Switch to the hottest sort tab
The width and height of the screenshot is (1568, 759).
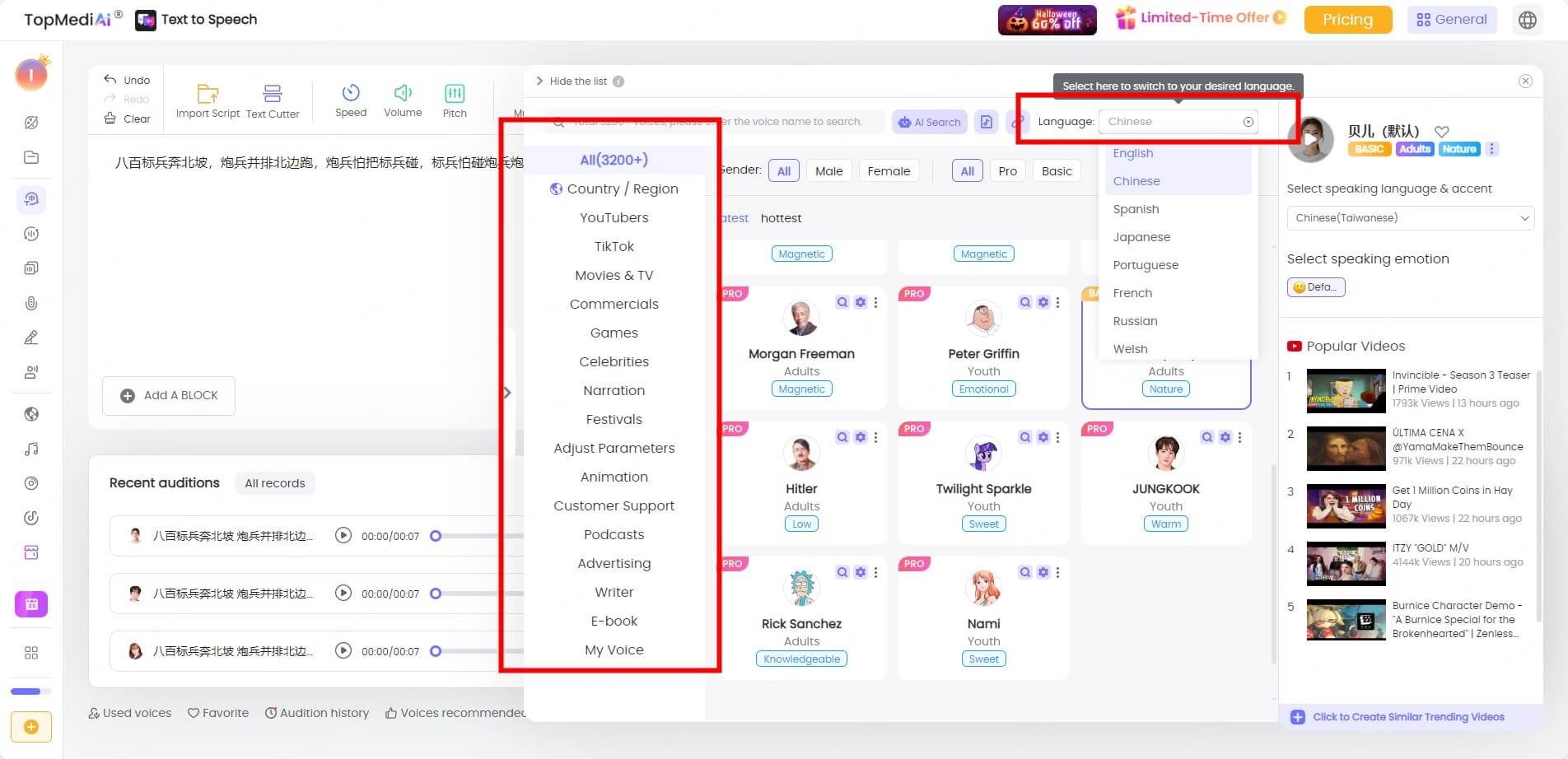pyautogui.click(x=781, y=218)
